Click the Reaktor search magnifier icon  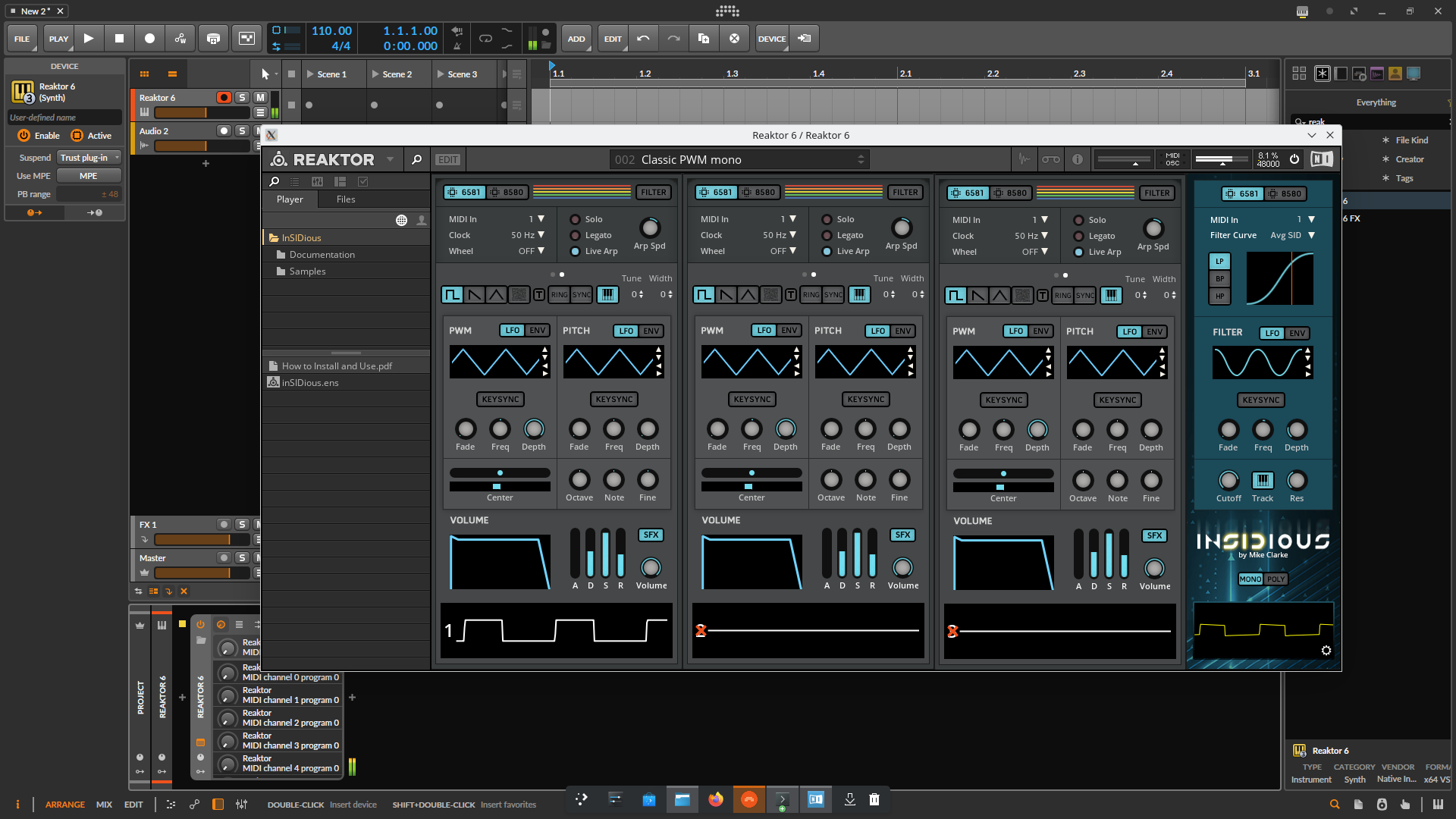click(x=416, y=160)
